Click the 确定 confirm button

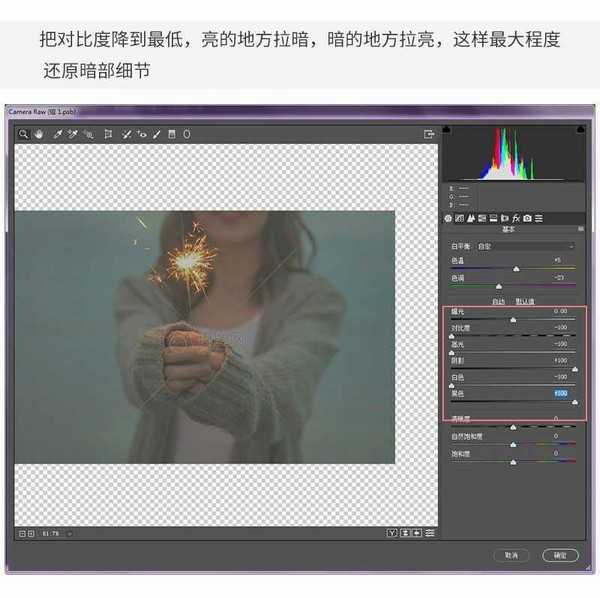pos(560,555)
